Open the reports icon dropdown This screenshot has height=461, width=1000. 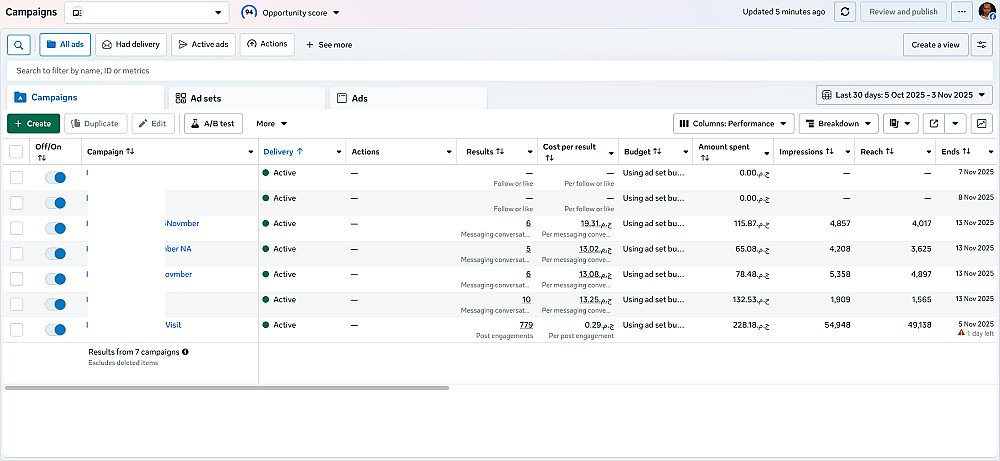click(902, 124)
